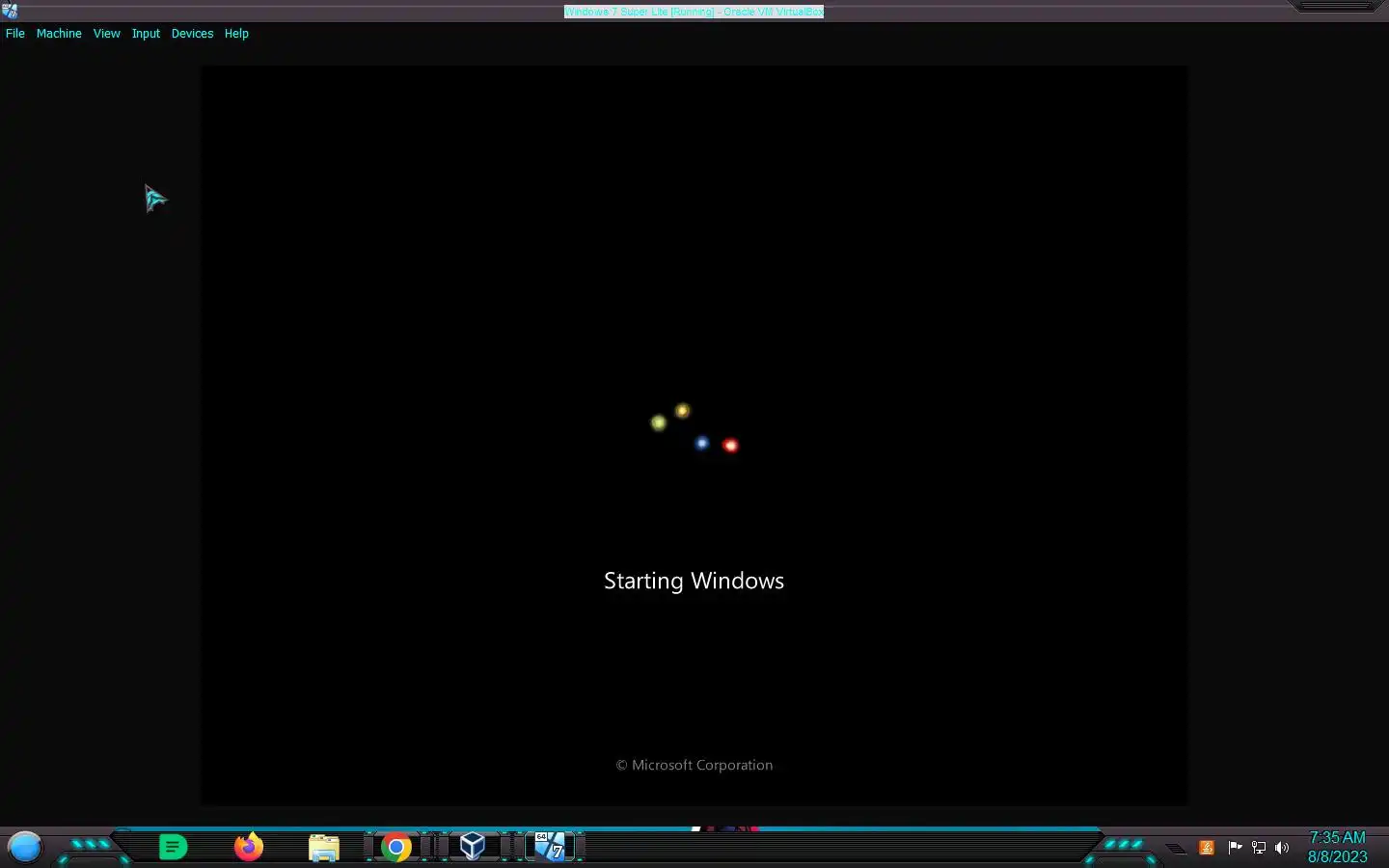Open the Input menu
1389x868 pixels.
pyautogui.click(x=146, y=34)
